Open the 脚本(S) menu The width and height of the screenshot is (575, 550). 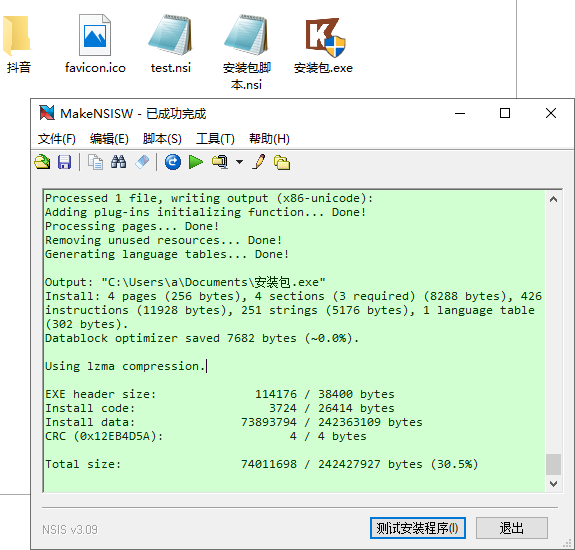point(162,139)
